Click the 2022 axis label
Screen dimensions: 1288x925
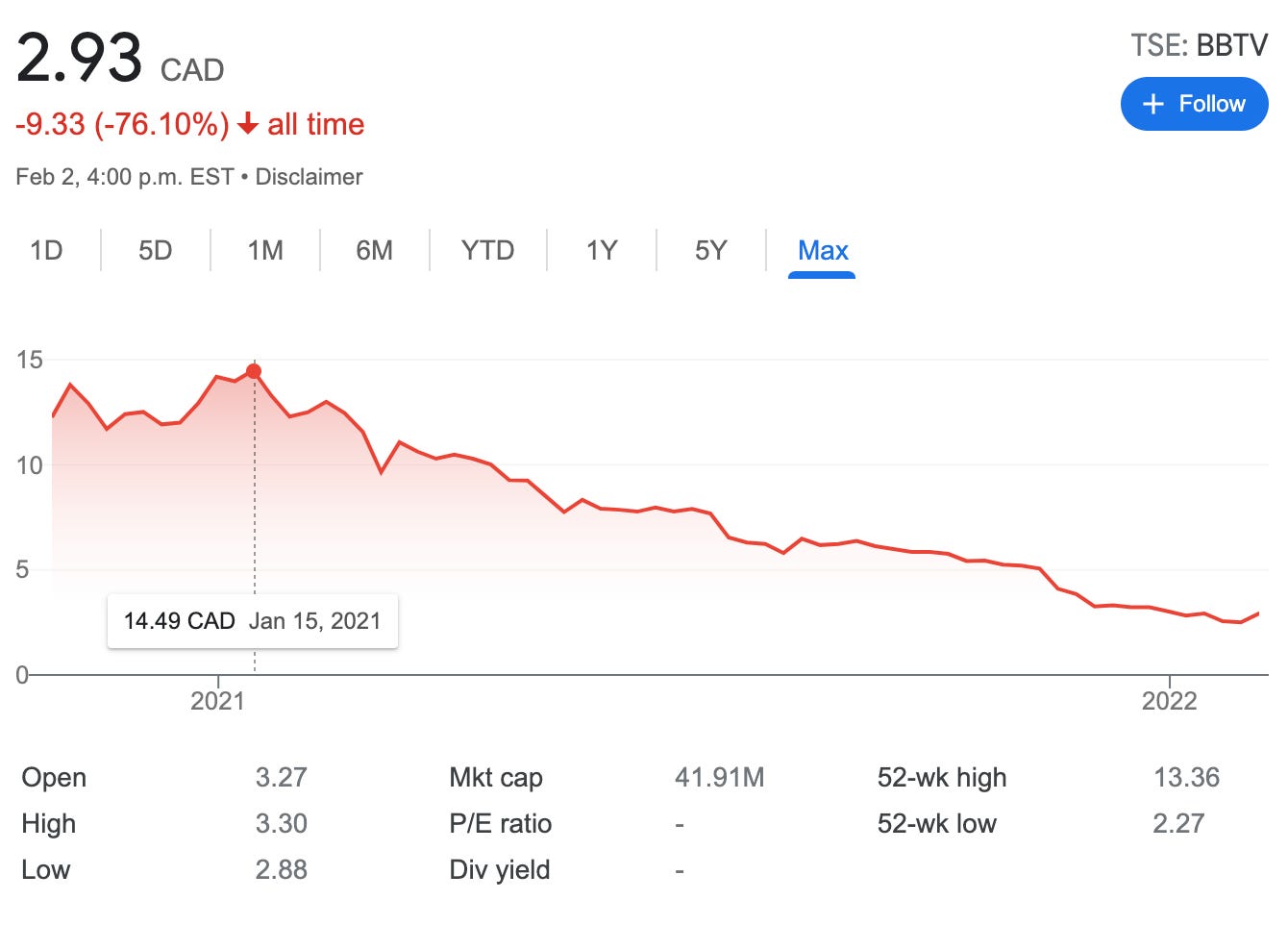tap(1171, 701)
